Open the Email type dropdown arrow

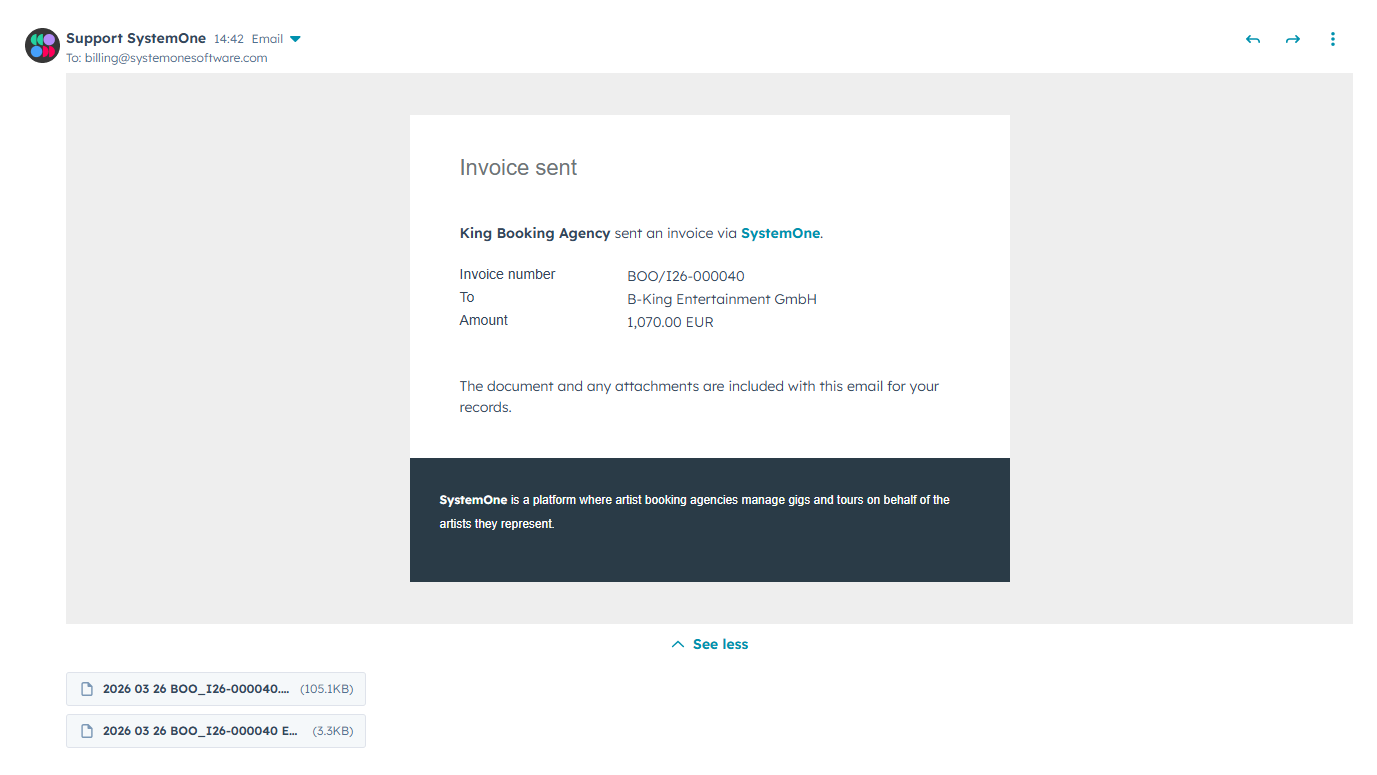click(x=295, y=39)
